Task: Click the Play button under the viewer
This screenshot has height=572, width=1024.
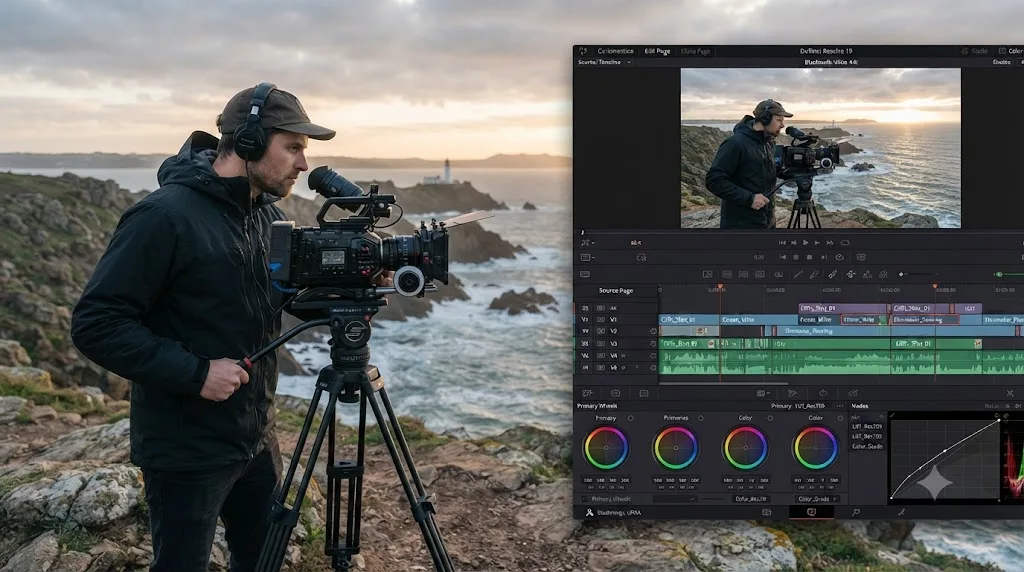Action: click(805, 242)
